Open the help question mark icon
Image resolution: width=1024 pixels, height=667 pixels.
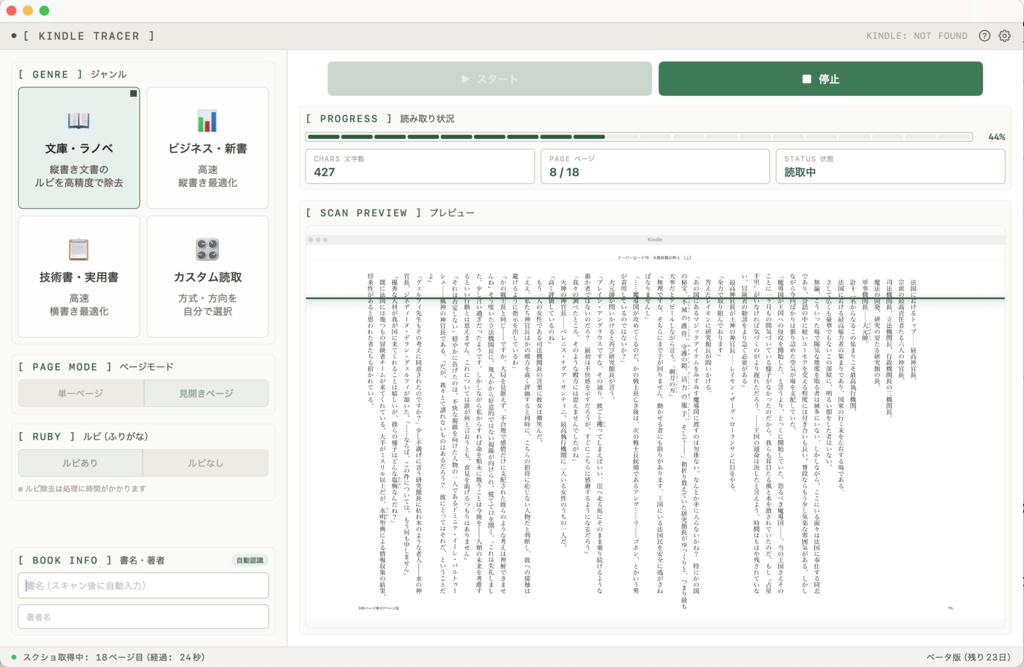pos(984,36)
